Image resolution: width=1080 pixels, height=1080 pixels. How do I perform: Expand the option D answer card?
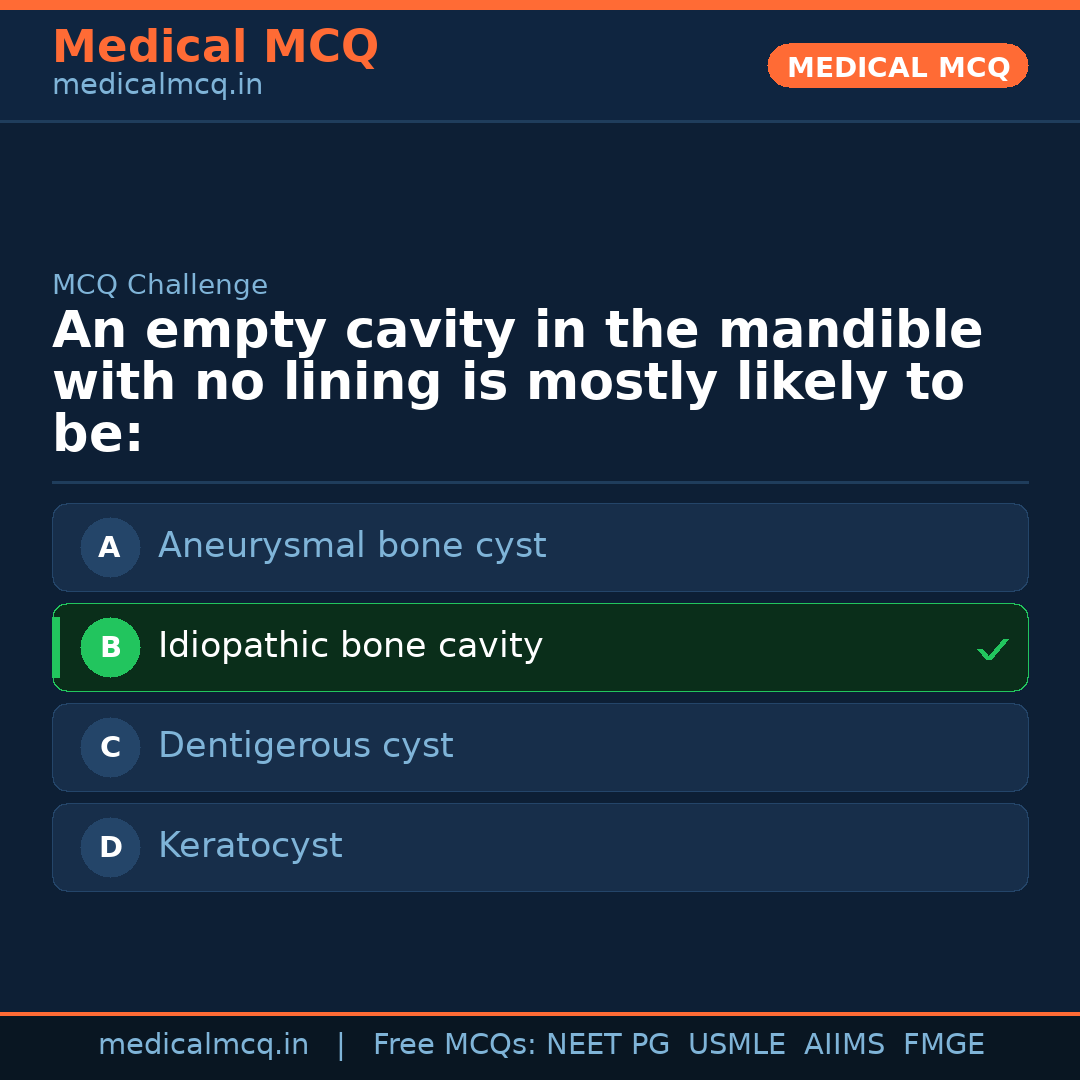(540, 847)
